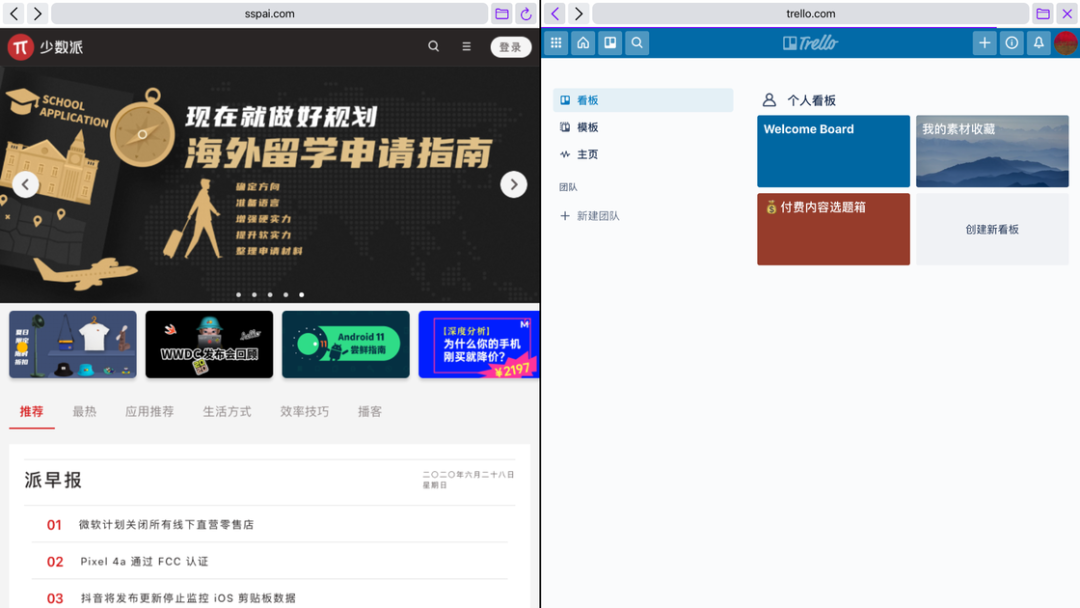The width and height of the screenshot is (1080, 608).
Task: Reload the sspai.com page
Action: 526,14
